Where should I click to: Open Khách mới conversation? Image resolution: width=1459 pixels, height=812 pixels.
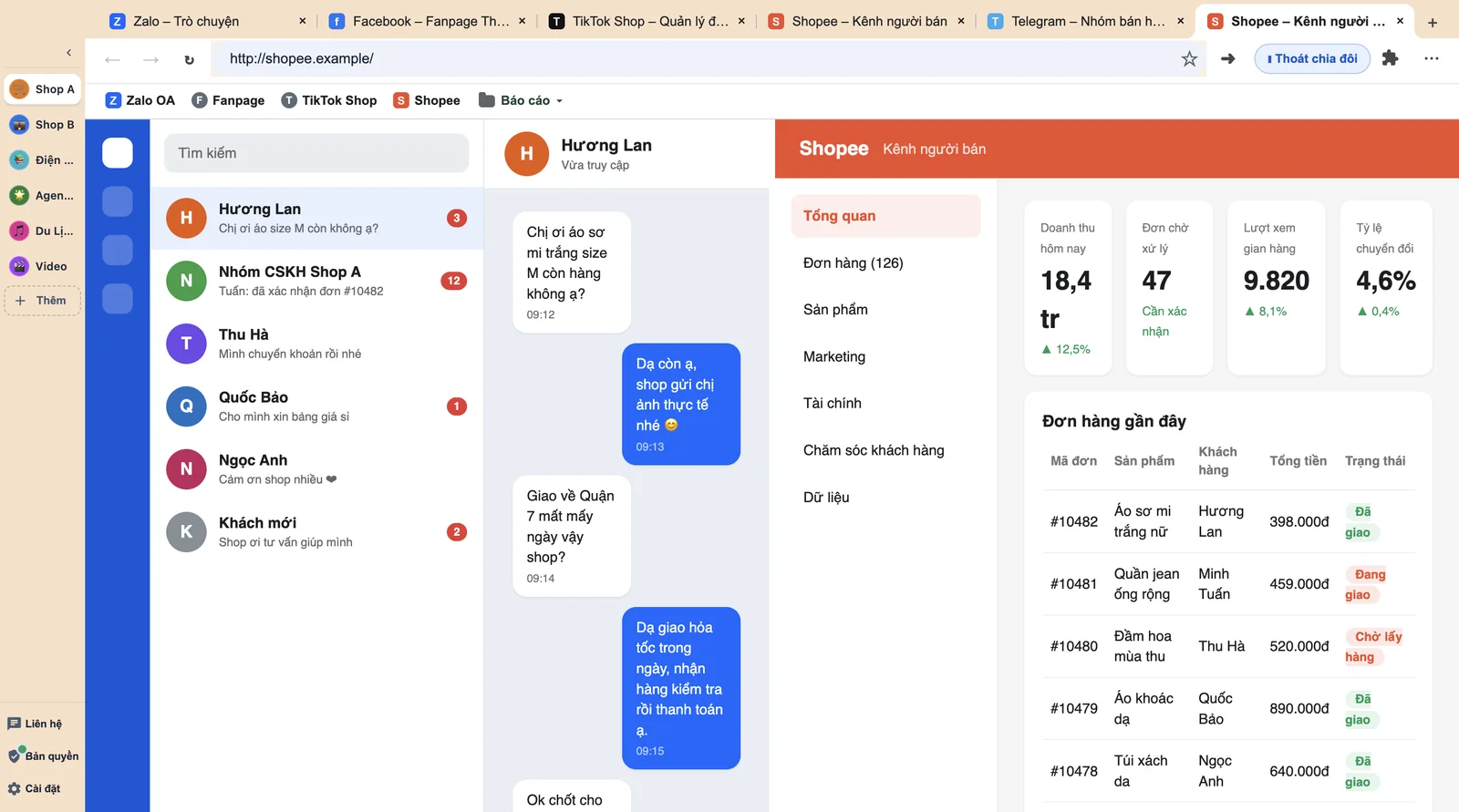pos(316,532)
